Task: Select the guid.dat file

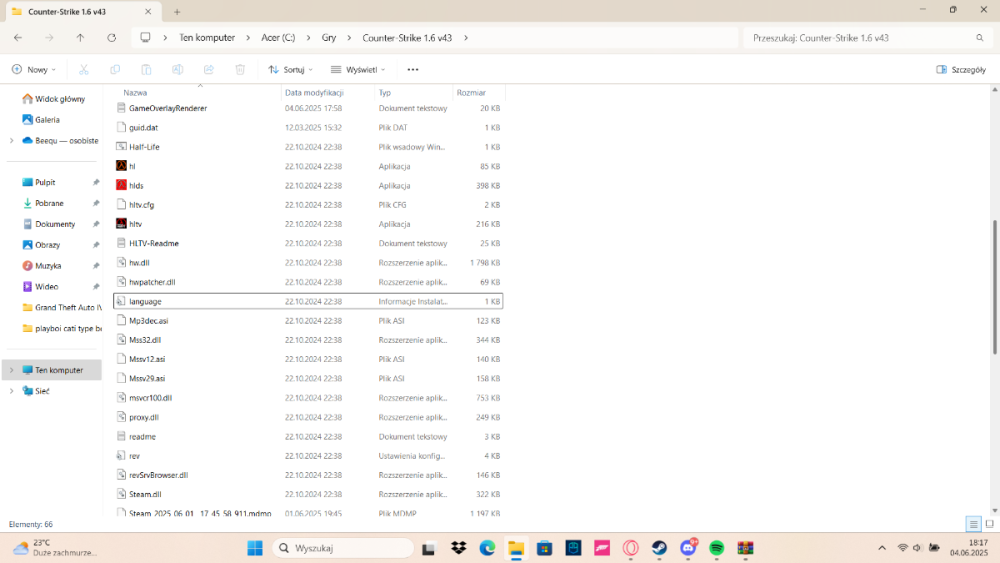Action: 143,128
